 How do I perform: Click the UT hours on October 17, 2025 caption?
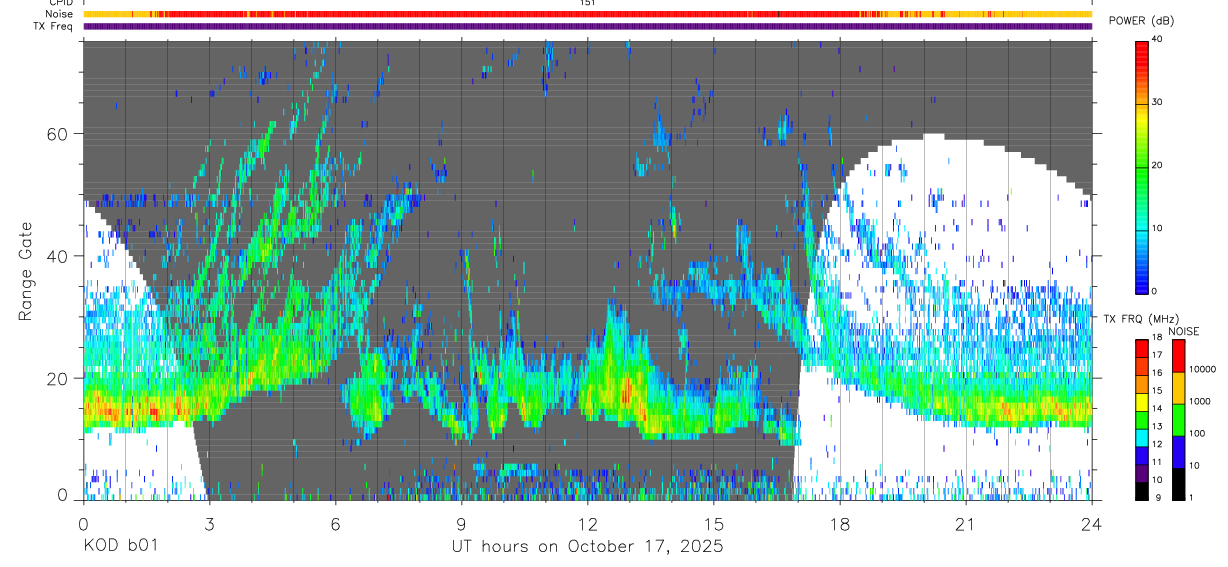587,547
